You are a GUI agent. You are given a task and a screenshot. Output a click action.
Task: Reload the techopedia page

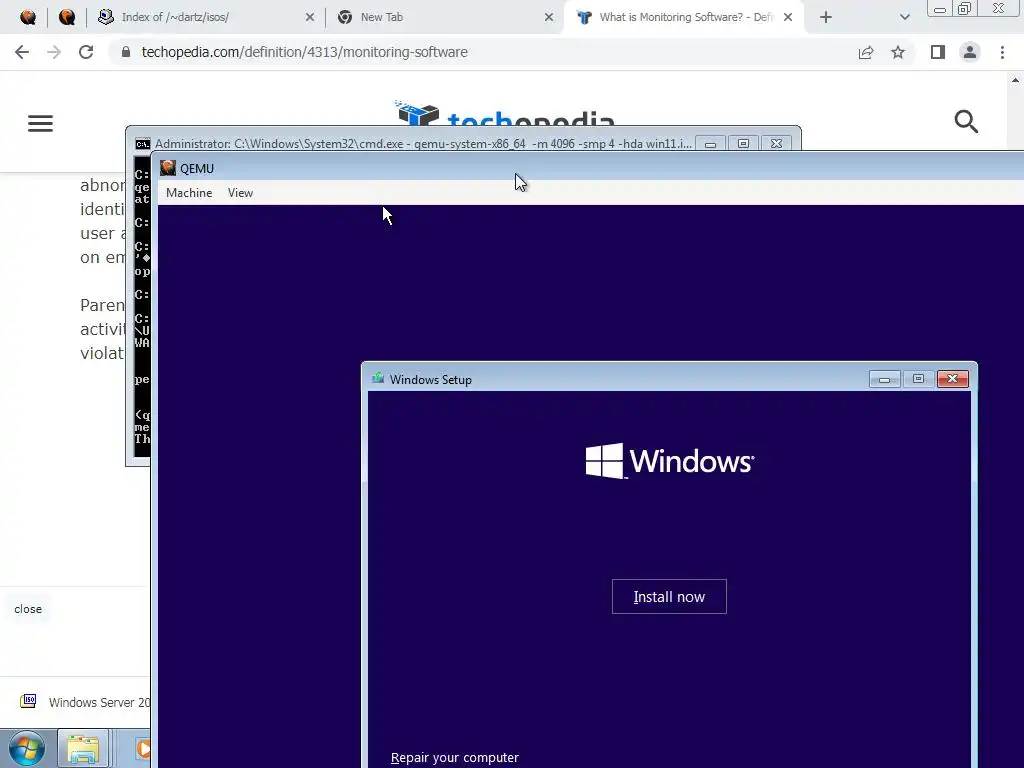(86, 52)
